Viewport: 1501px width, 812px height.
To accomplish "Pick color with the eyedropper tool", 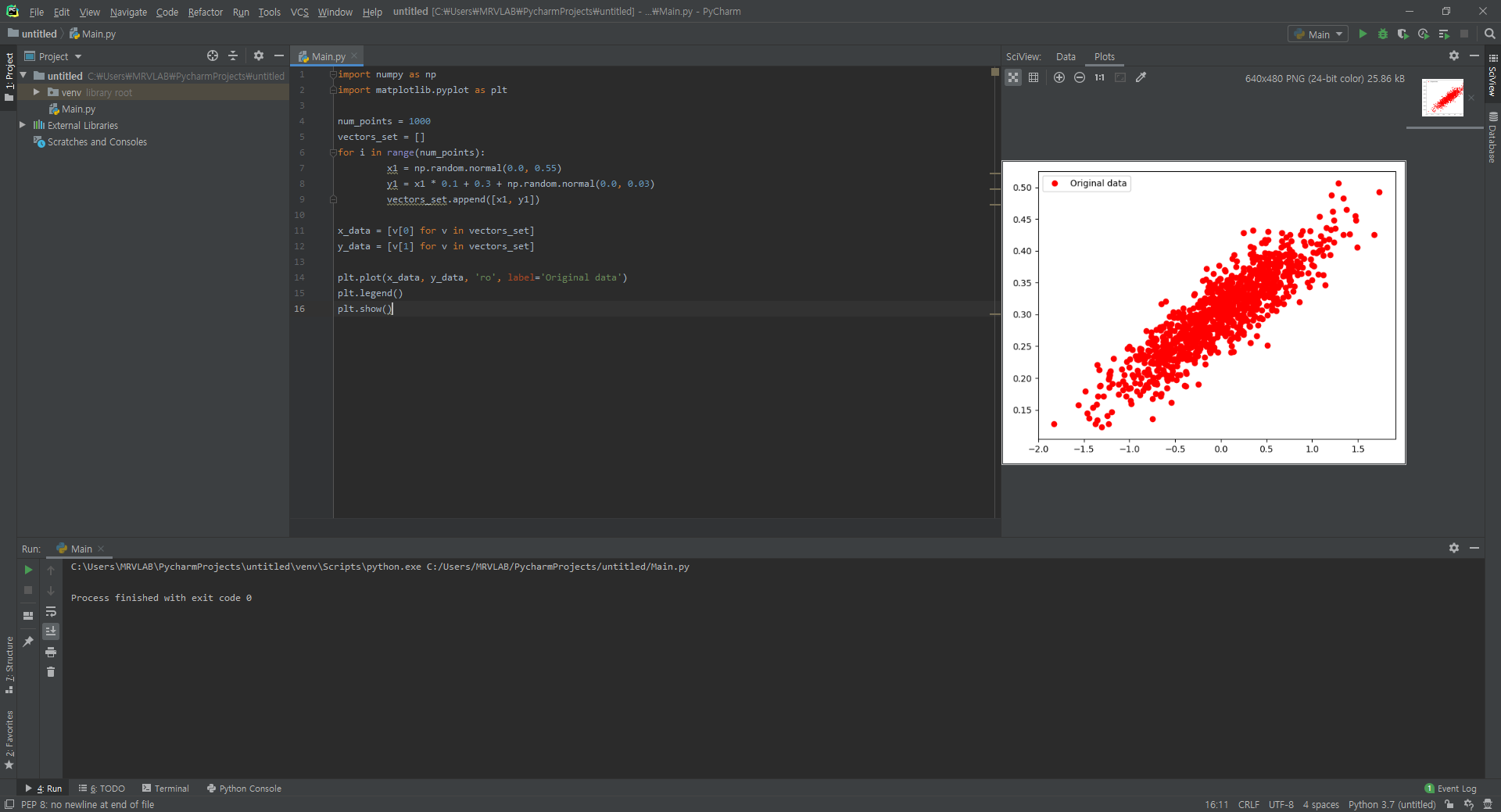I will 1141,77.
